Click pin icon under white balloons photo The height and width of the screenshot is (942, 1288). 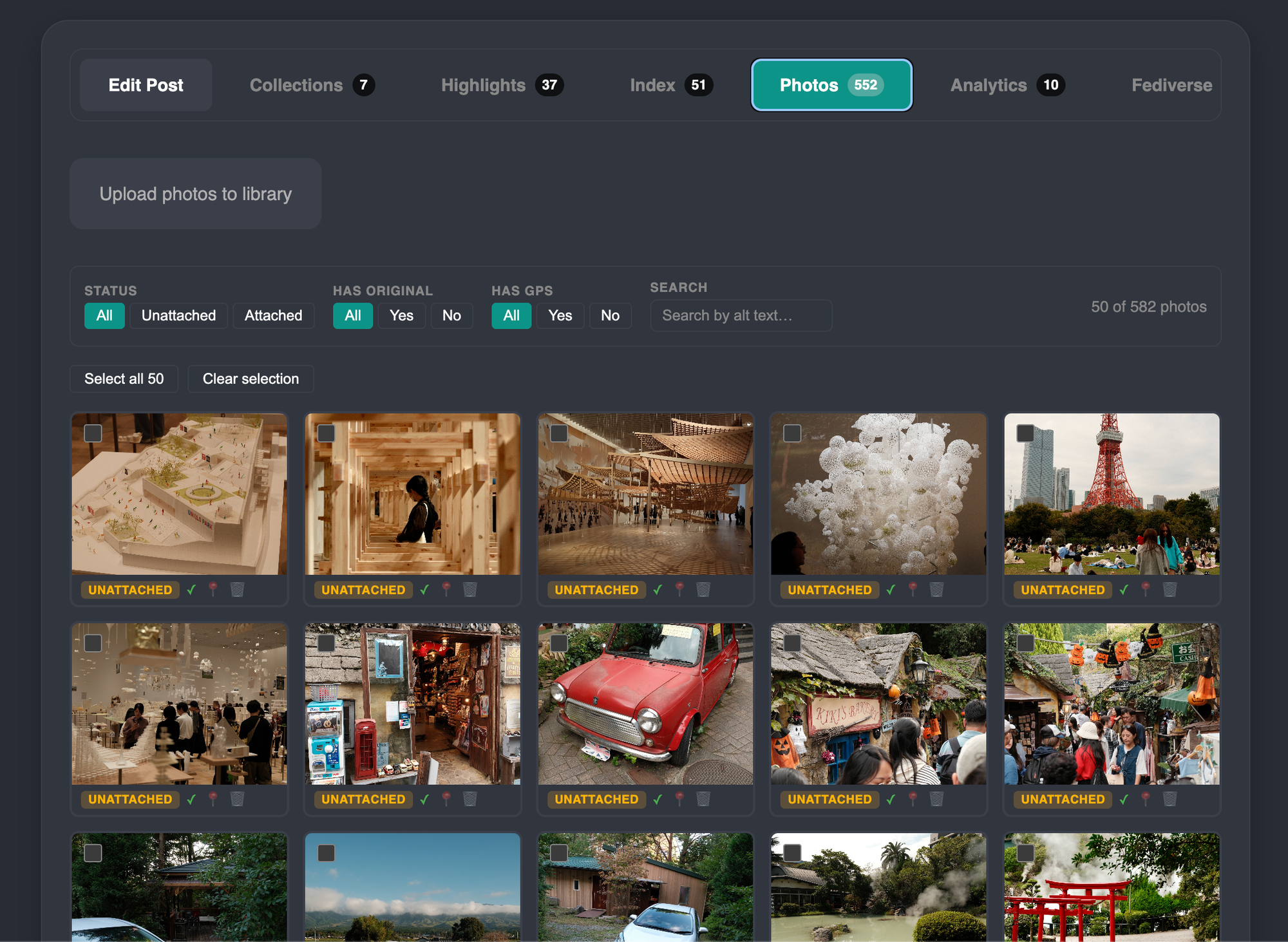(x=913, y=589)
